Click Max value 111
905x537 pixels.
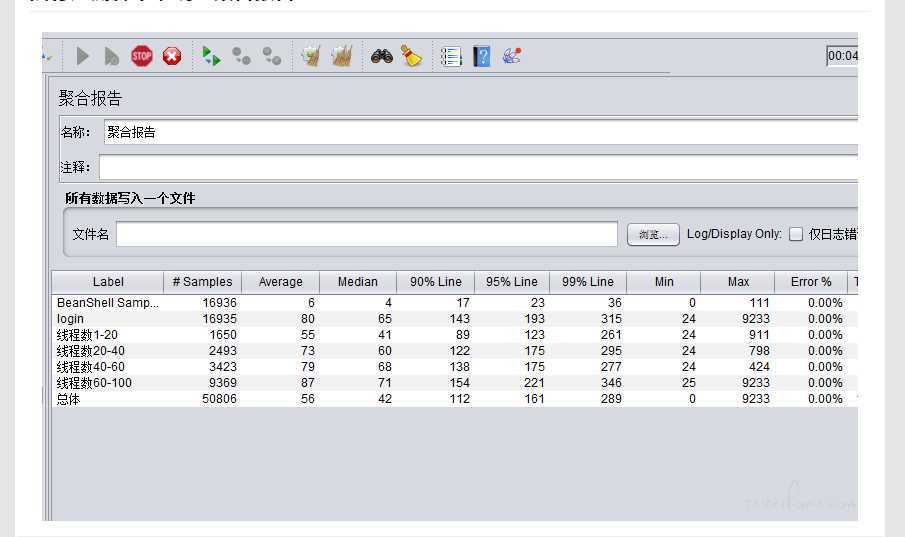[x=760, y=303]
